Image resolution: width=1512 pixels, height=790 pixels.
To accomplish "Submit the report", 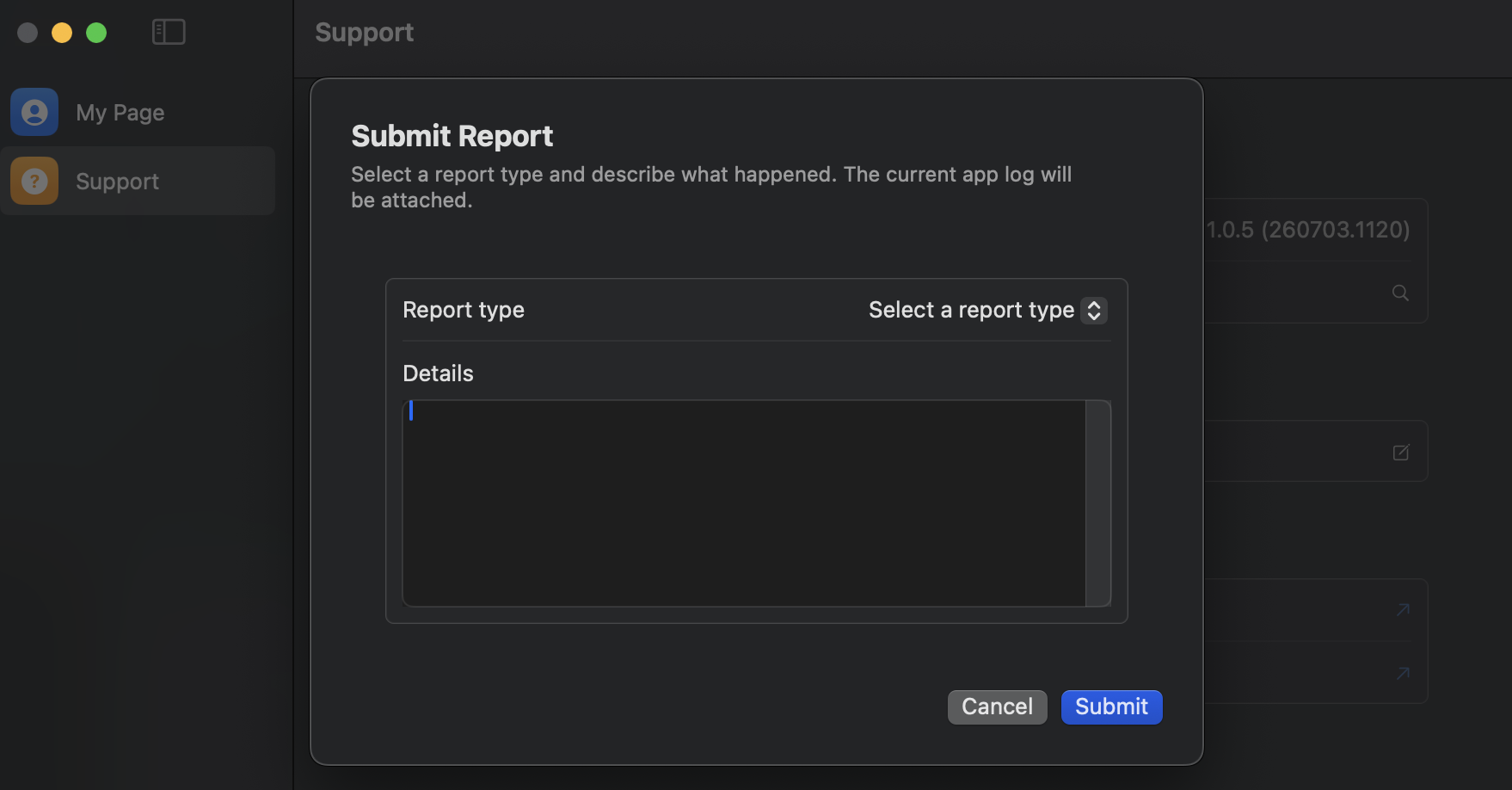I will pyautogui.click(x=1111, y=707).
